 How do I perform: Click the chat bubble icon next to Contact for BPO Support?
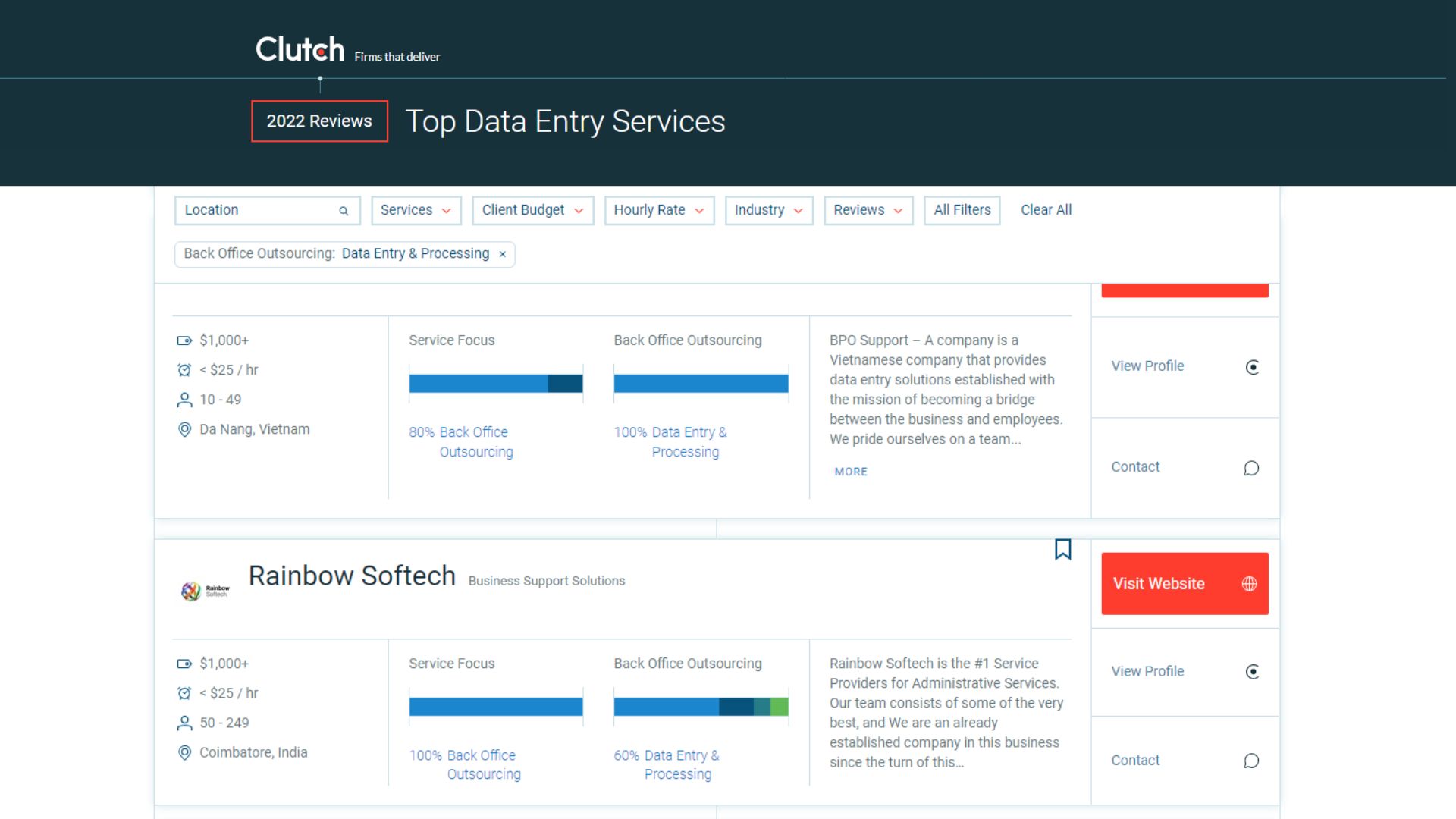(1251, 468)
